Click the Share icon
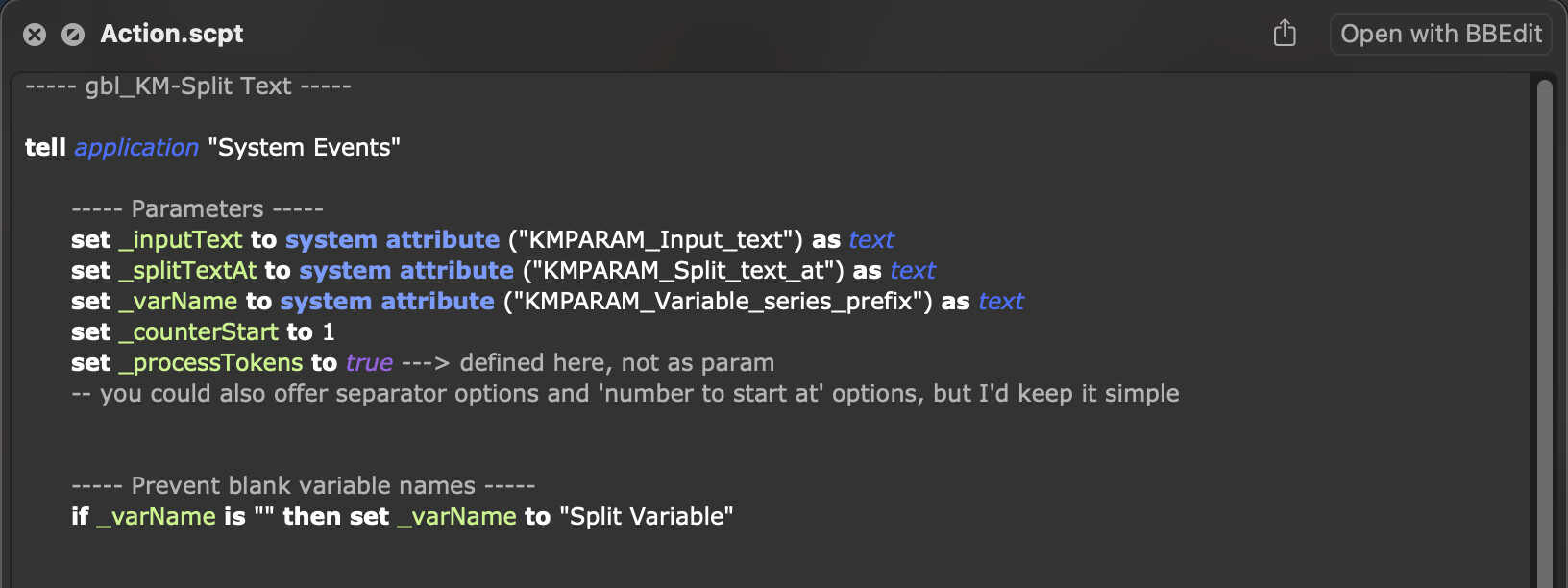This screenshot has height=588, width=1568. pos(1285,35)
